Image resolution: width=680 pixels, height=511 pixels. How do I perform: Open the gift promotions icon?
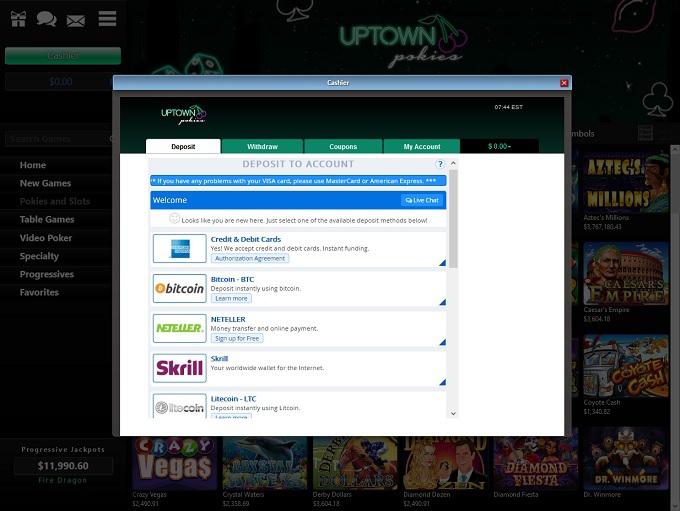tap(18, 19)
